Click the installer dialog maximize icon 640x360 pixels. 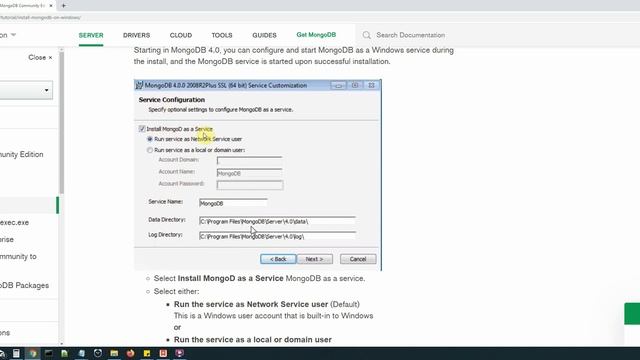pos(355,85)
